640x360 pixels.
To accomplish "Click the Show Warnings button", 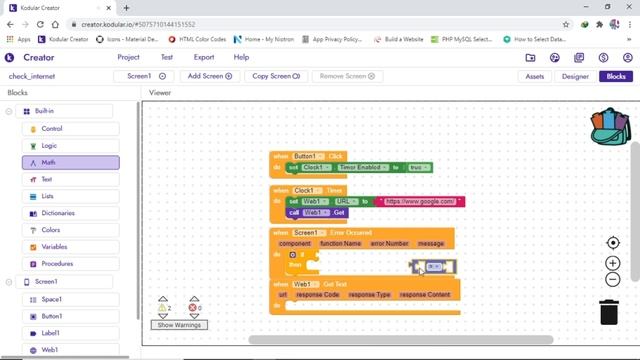I will 179,325.
